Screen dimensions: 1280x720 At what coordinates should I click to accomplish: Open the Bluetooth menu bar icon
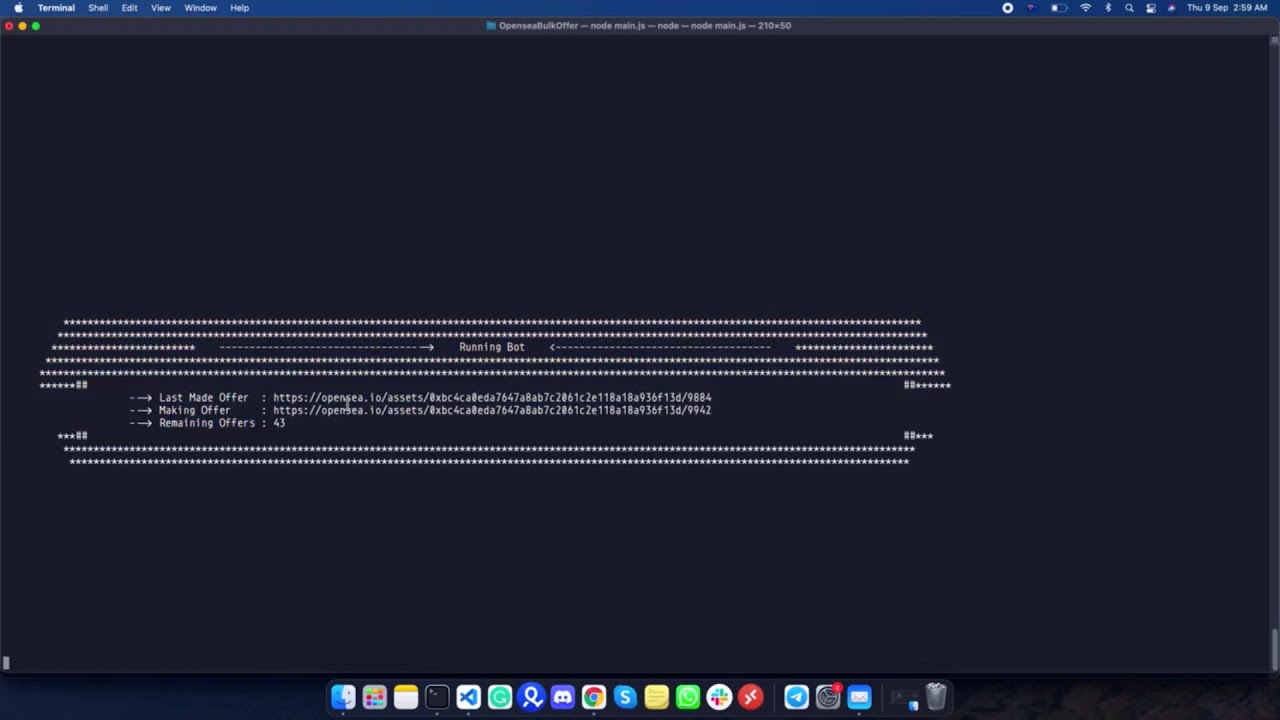[x=1108, y=8]
